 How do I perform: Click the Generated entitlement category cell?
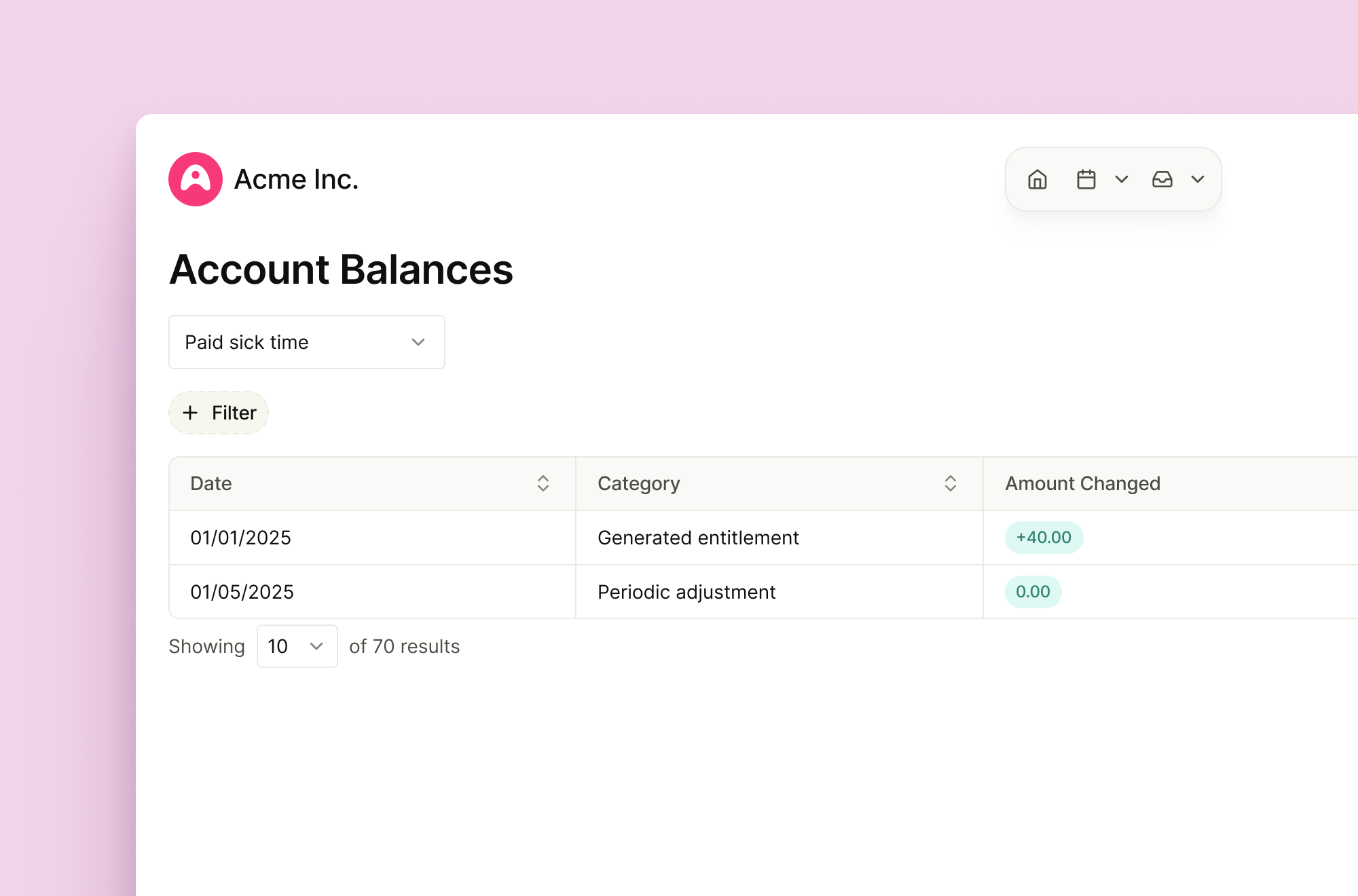click(x=697, y=538)
